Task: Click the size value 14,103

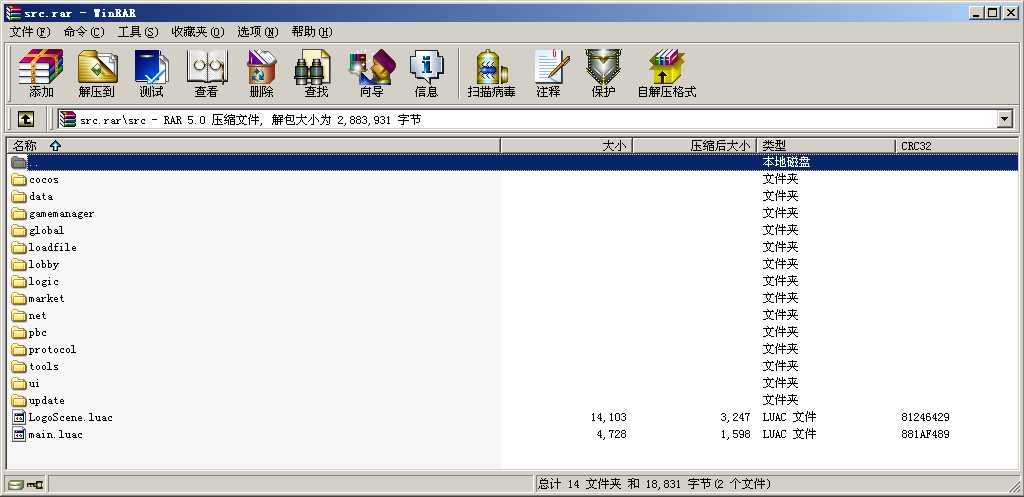Action: coord(609,417)
